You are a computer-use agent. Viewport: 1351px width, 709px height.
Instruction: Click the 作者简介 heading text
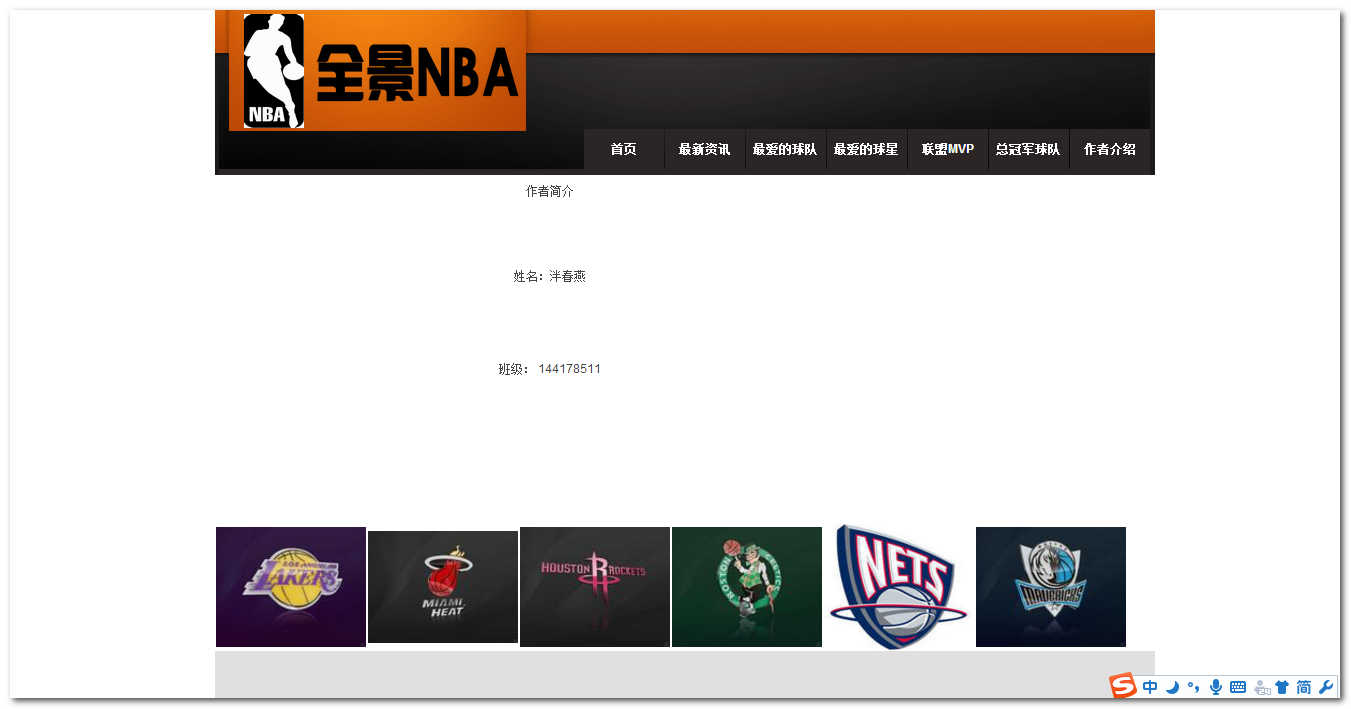pyautogui.click(x=550, y=191)
